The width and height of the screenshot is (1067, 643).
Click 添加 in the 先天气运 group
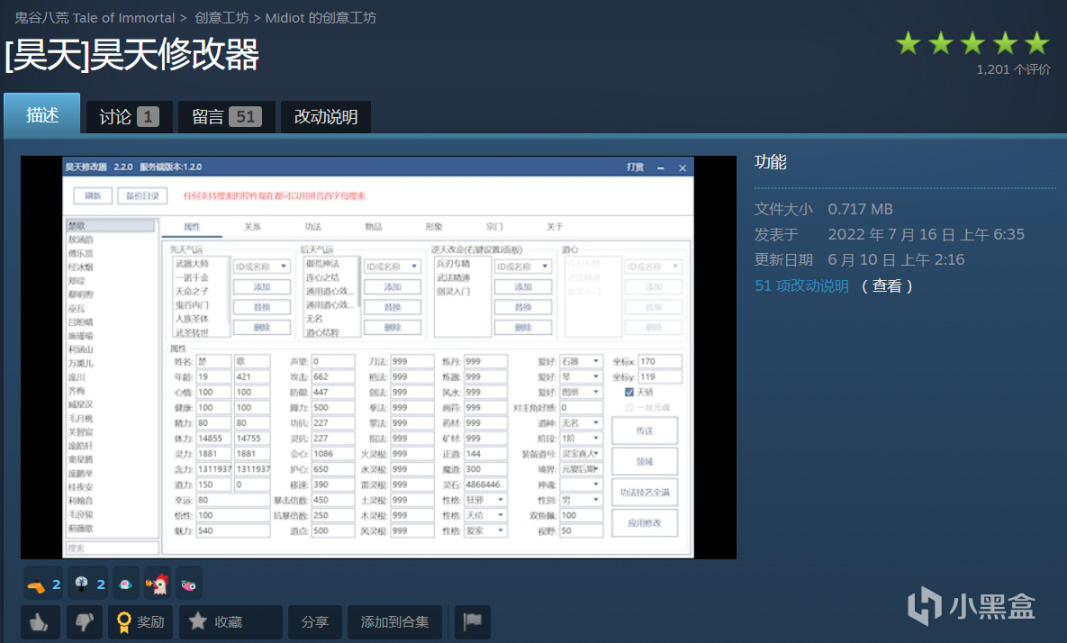point(262,287)
